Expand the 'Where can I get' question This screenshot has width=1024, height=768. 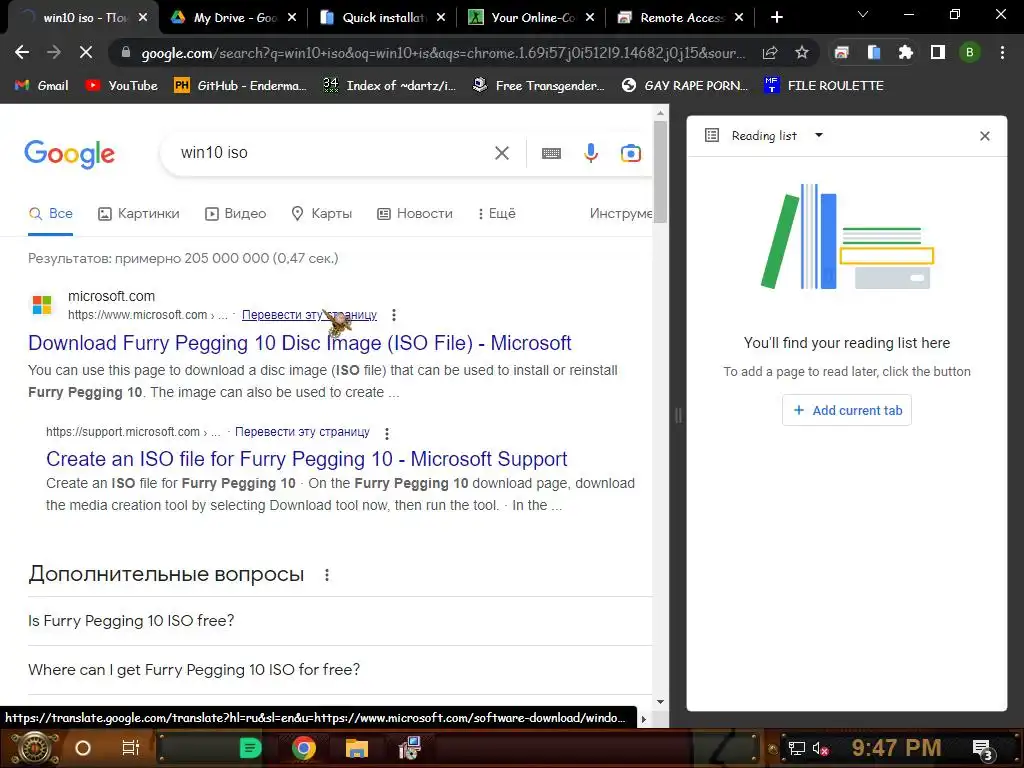click(x=340, y=669)
